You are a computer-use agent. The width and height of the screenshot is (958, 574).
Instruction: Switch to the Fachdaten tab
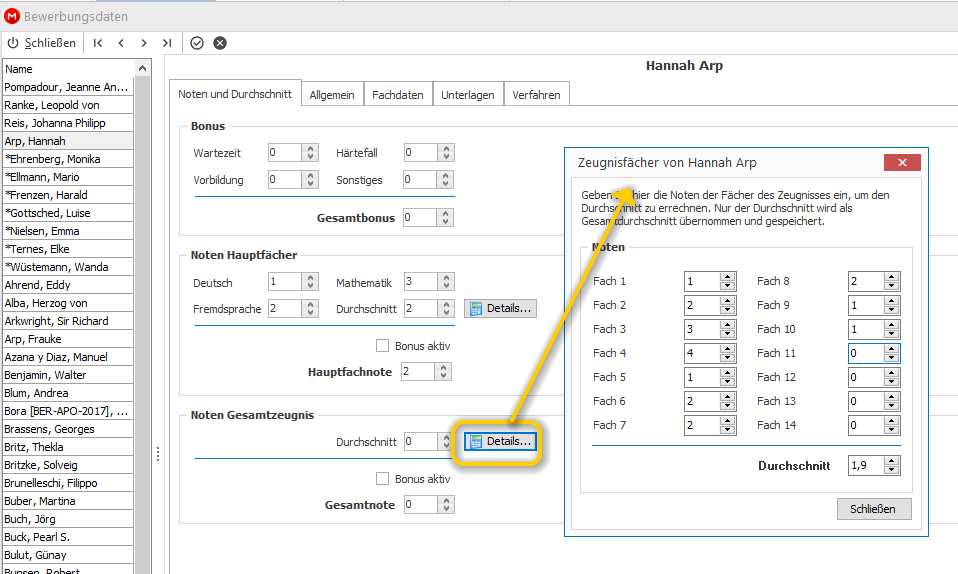point(398,95)
